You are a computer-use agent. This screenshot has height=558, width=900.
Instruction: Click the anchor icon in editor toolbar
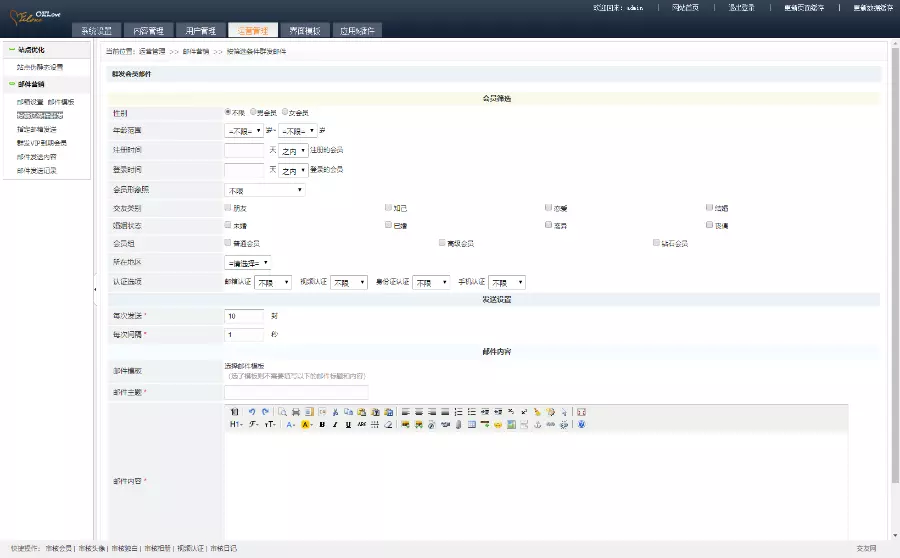coord(537,424)
